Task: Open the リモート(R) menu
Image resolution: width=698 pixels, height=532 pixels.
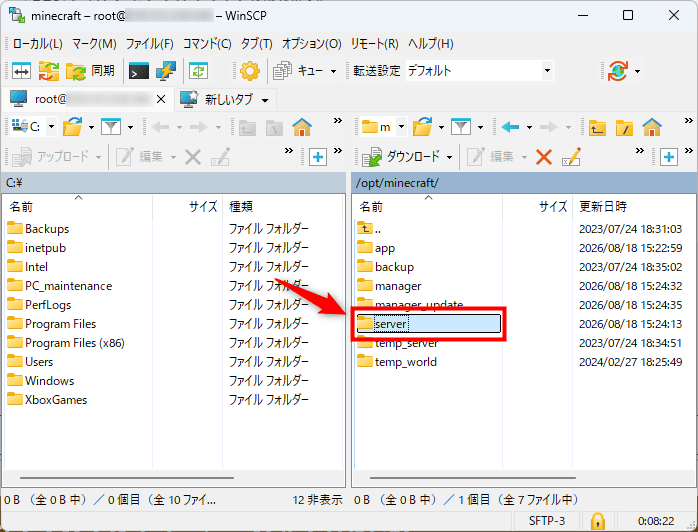Action: click(375, 44)
